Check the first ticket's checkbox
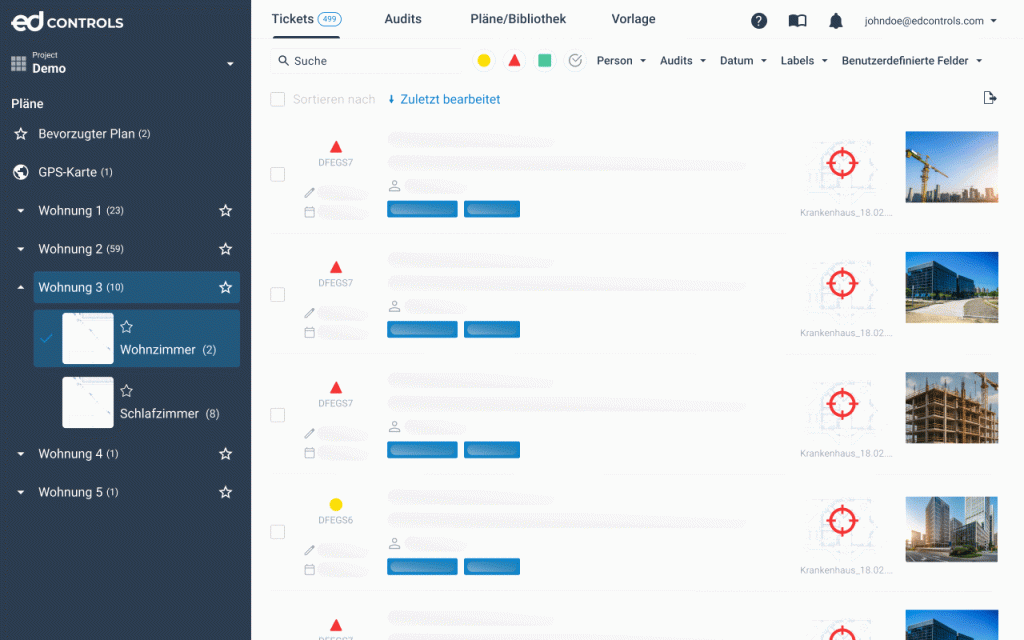This screenshot has width=1024, height=640. (x=278, y=175)
